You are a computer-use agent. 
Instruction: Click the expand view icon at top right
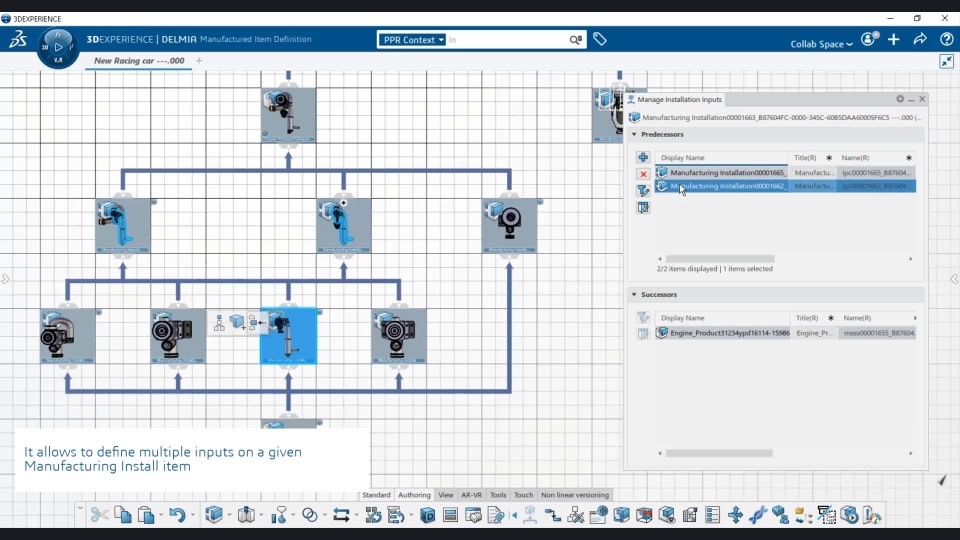click(947, 61)
